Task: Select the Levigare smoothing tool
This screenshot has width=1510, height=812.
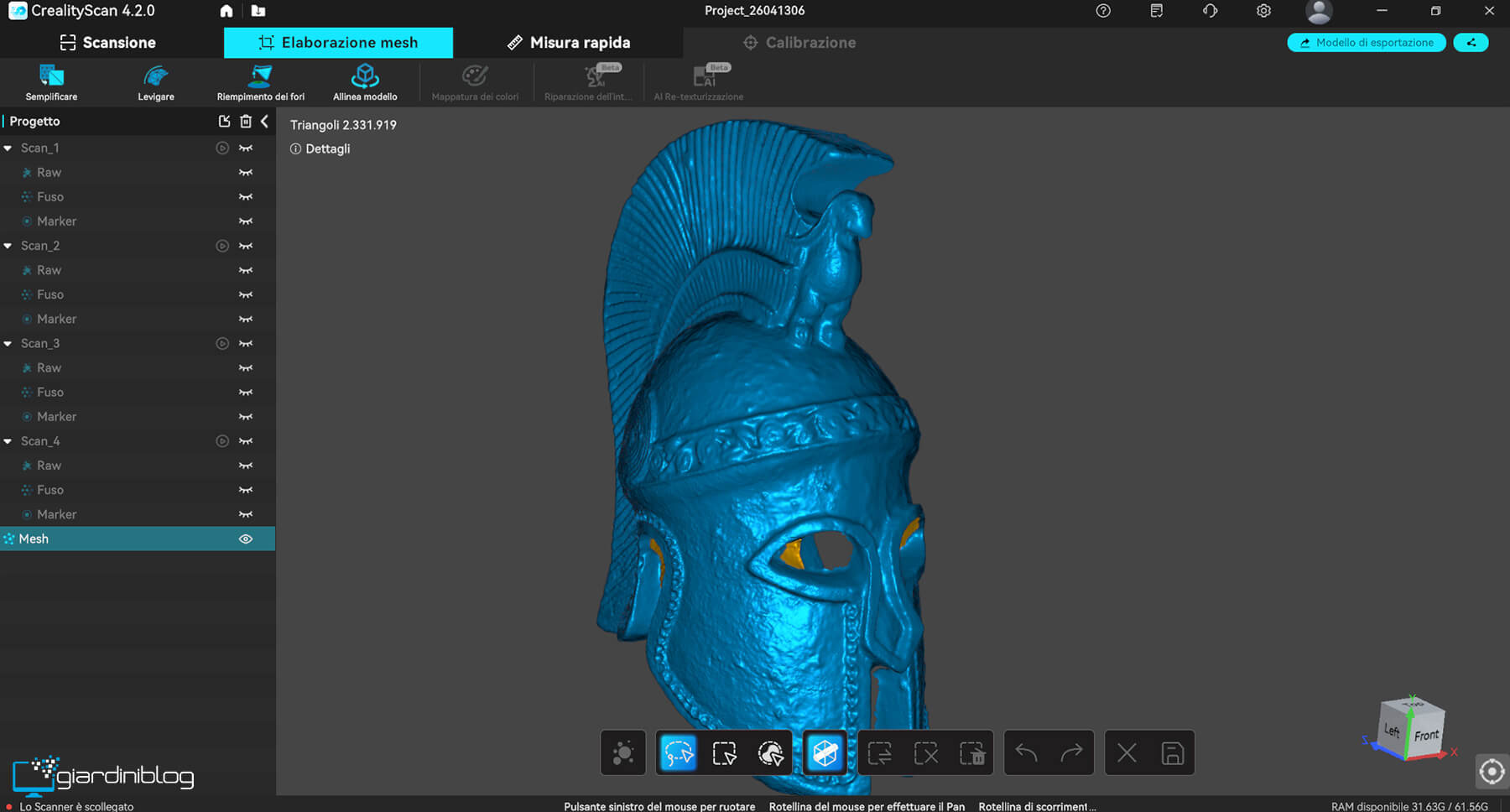Action: (156, 82)
